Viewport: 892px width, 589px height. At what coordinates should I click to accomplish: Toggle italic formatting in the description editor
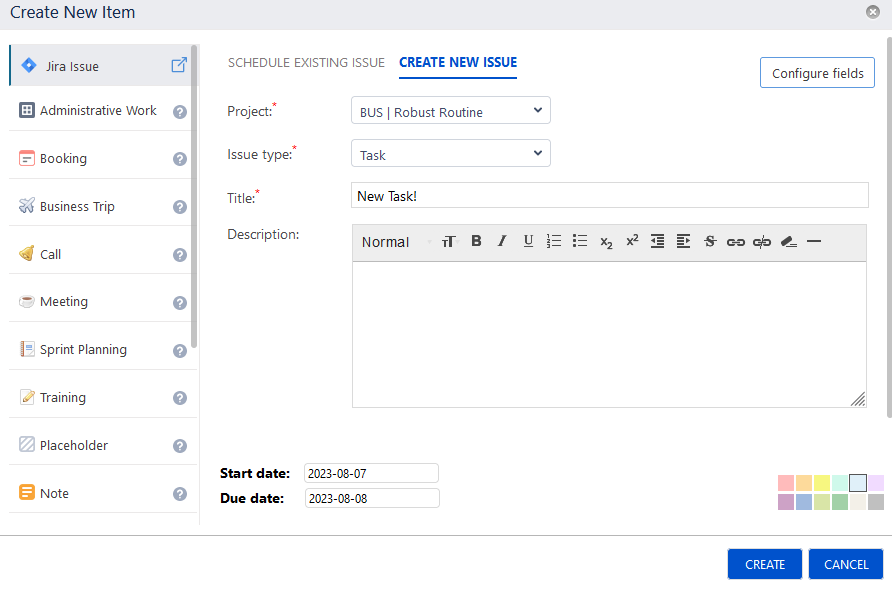pyautogui.click(x=501, y=241)
